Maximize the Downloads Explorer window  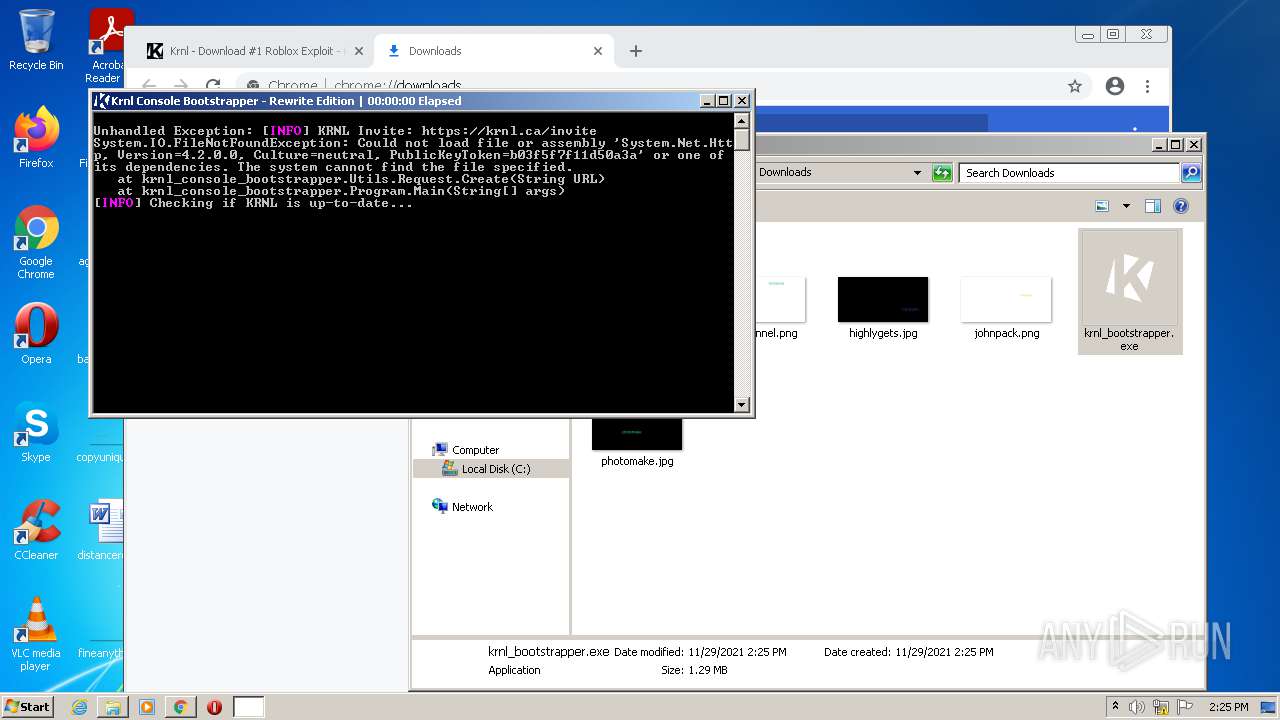(1176, 145)
